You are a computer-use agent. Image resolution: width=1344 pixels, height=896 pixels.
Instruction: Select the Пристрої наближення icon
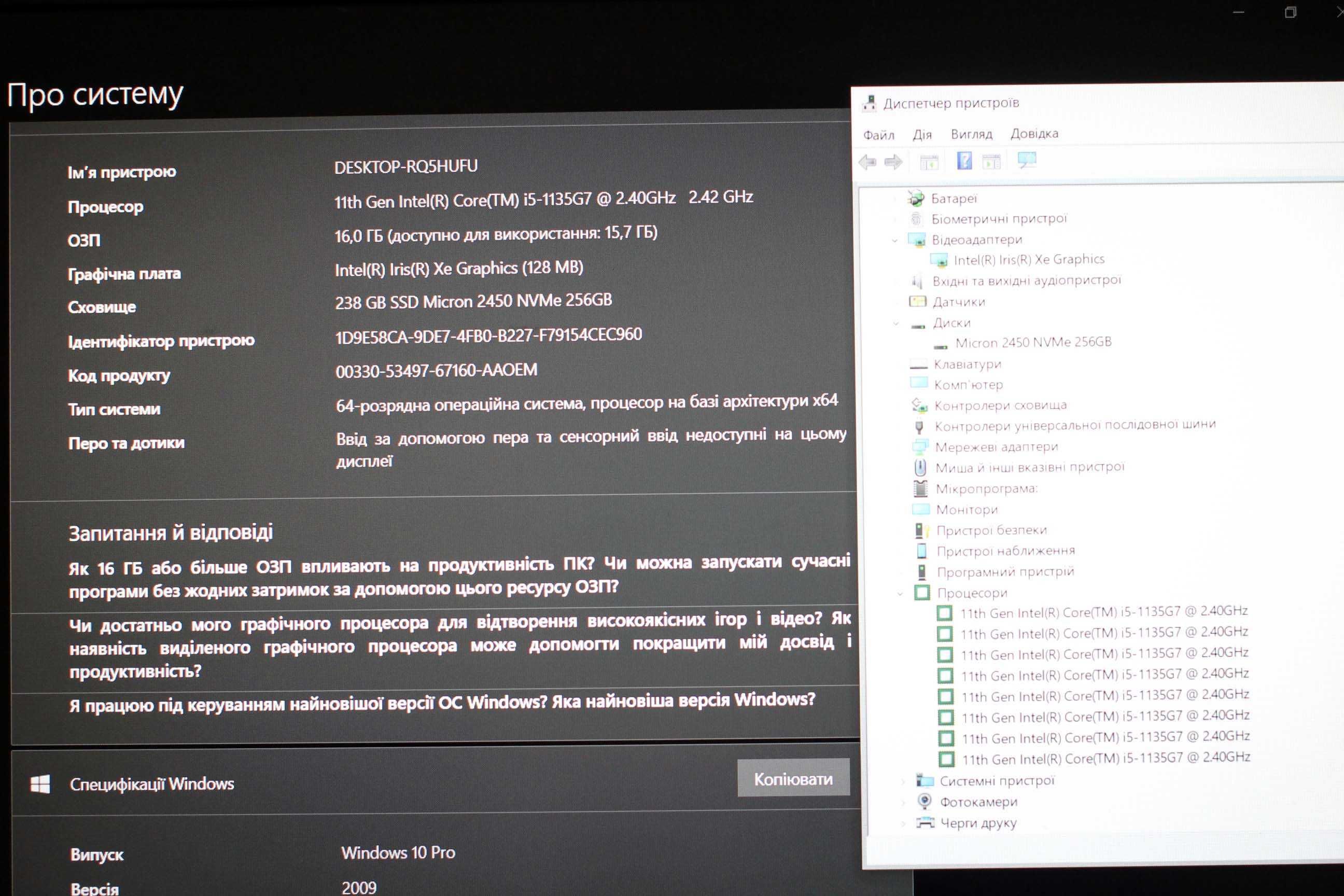click(922, 551)
